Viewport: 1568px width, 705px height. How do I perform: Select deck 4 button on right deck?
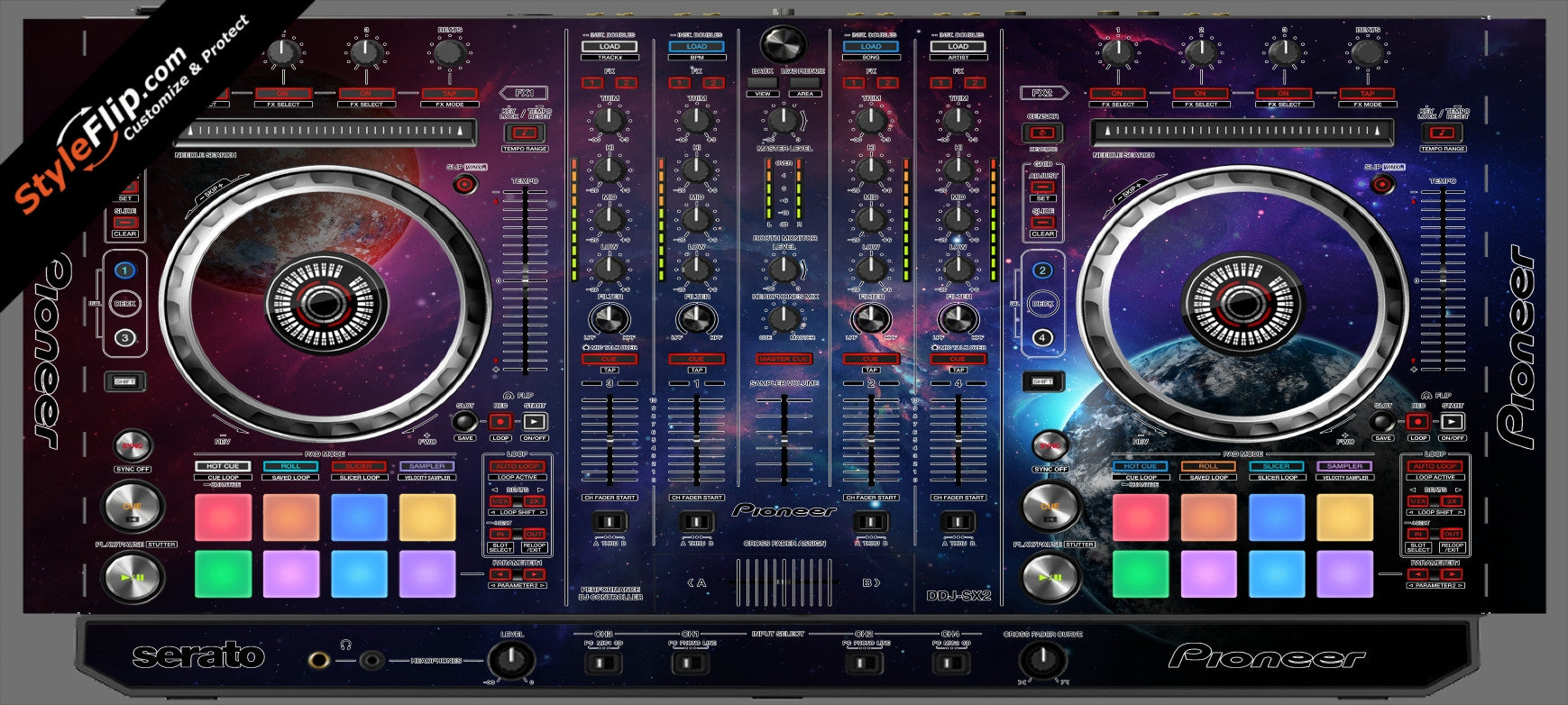tap(1042, 338)
